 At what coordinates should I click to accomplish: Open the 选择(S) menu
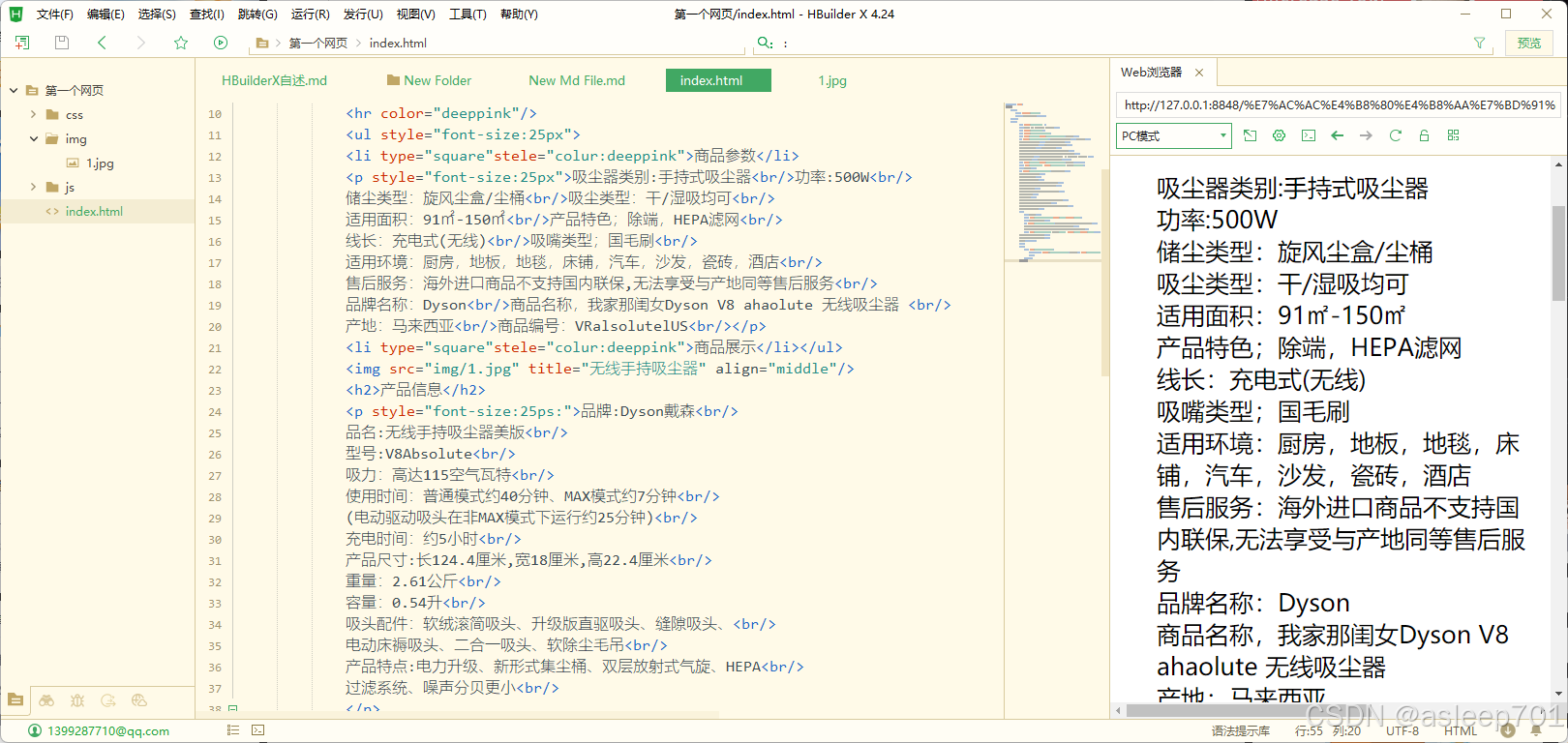(x=157, y=14)
